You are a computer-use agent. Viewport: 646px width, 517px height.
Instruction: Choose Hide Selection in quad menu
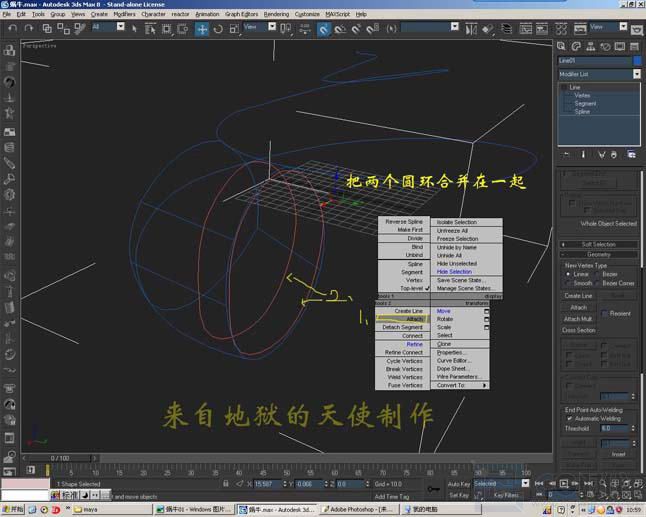pyautogui.click(x=454, y=272)
